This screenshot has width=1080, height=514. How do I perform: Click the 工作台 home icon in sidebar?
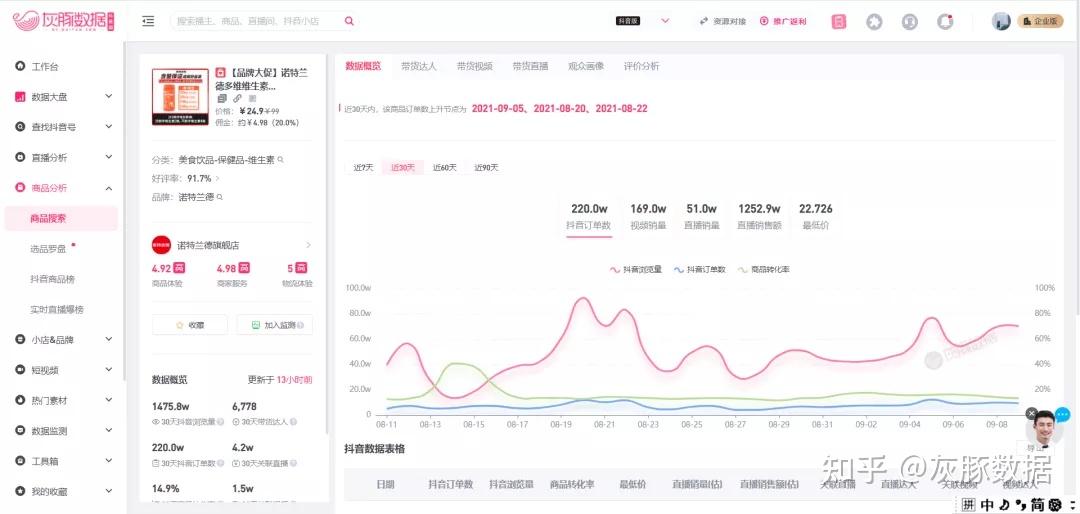[x=20, y=67]
